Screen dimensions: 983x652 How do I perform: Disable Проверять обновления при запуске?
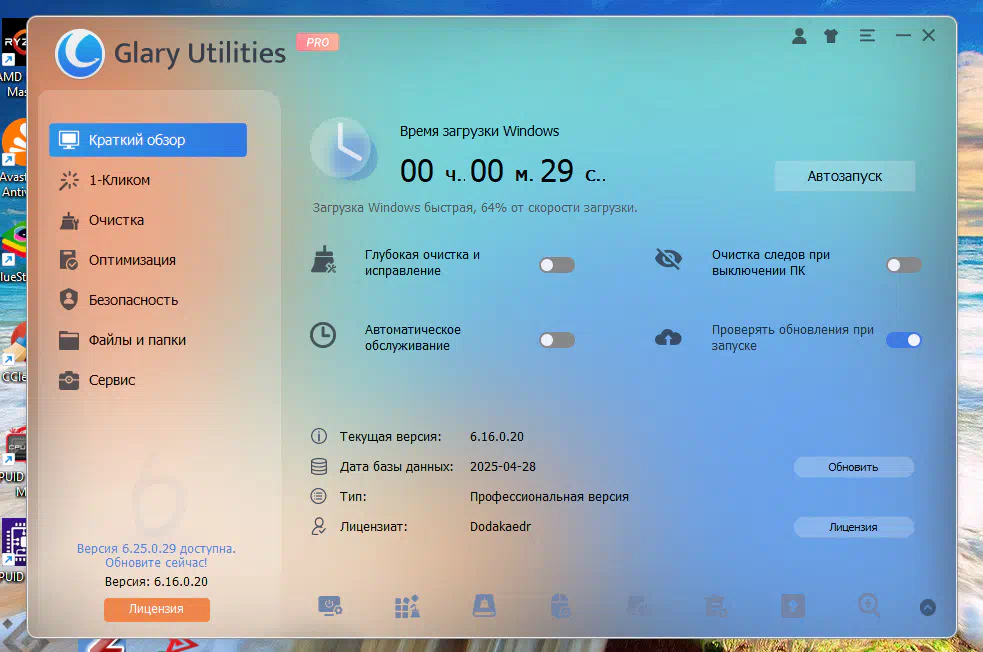[x=903, y=340]
